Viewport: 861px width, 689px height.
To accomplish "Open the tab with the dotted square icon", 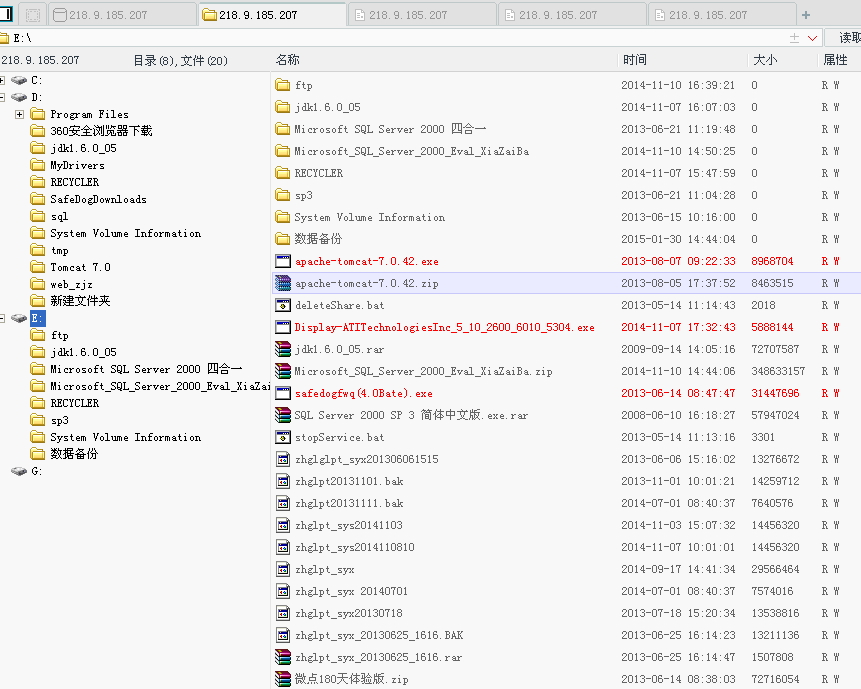I will (x=33, y=15).
